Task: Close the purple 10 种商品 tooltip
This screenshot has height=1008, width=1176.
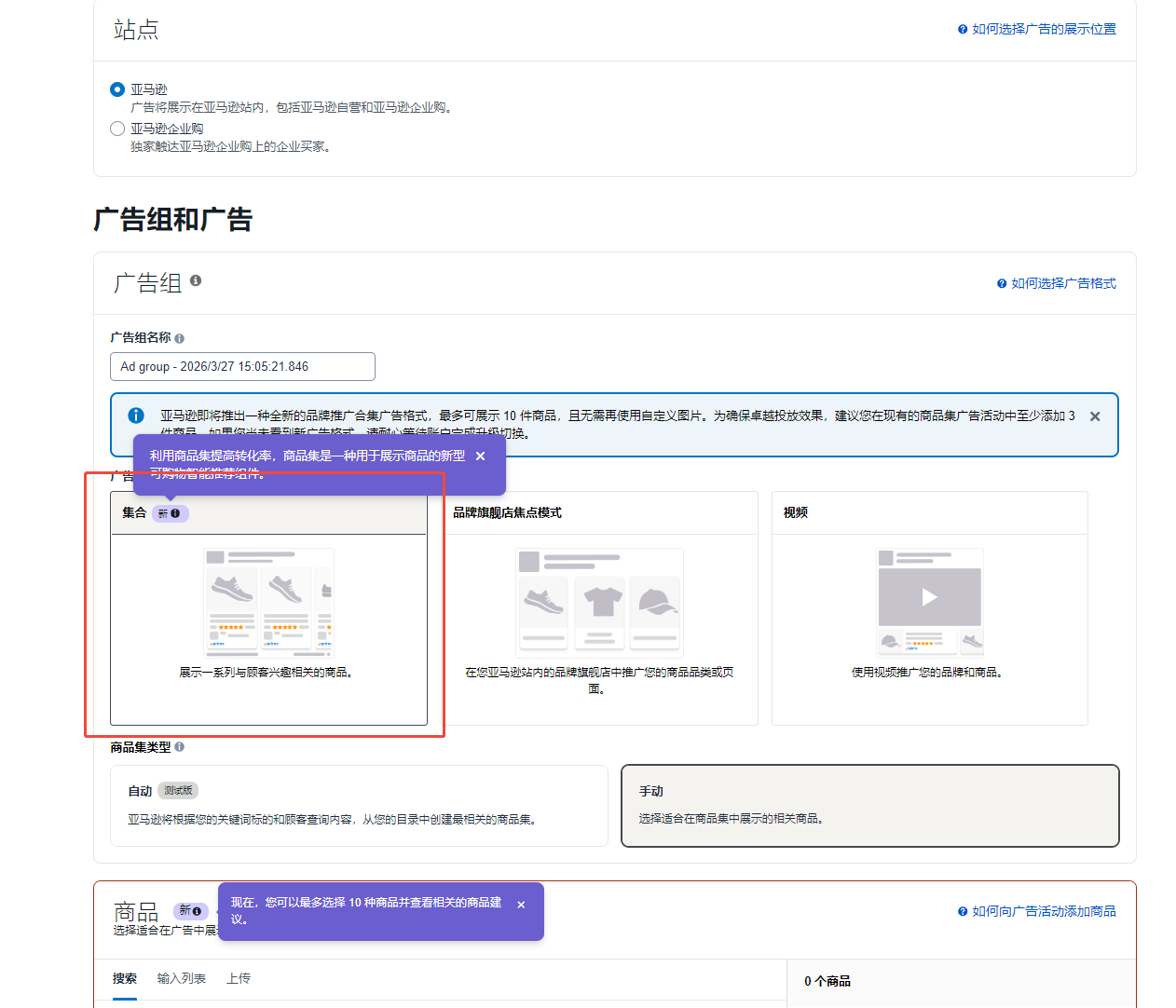Action: tap(521, 905)
